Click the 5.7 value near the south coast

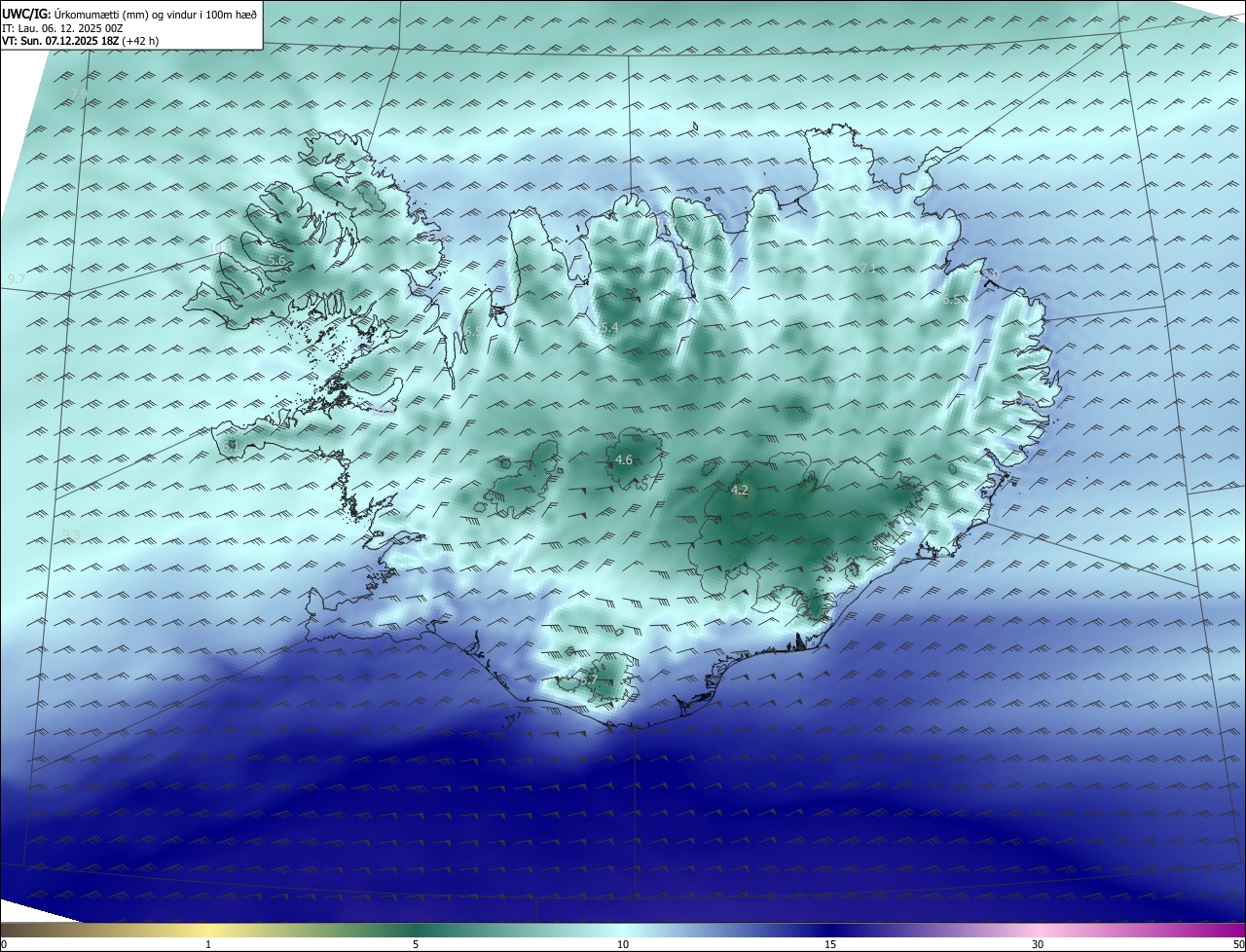pos(589,680)
